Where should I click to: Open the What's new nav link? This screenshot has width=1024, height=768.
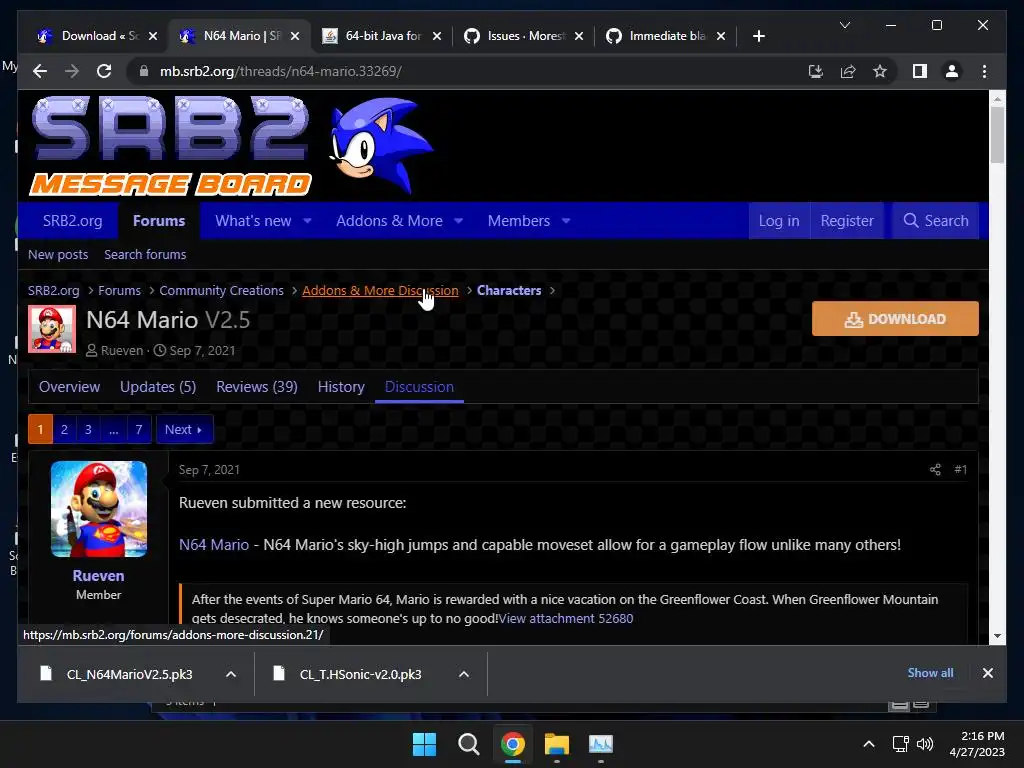(x=253, y=221)
